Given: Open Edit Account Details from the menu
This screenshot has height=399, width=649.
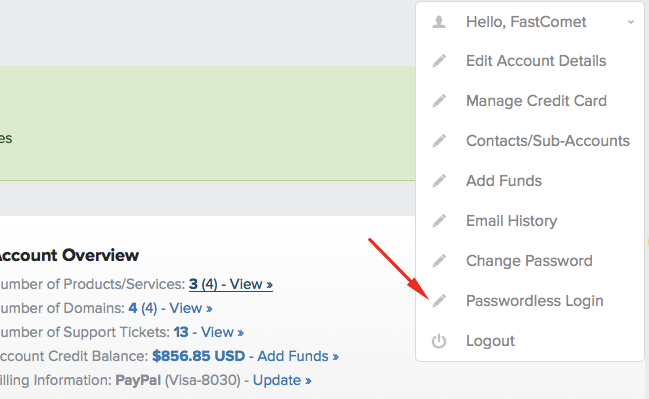Looking at the screenshot, I should click(536, 61).
